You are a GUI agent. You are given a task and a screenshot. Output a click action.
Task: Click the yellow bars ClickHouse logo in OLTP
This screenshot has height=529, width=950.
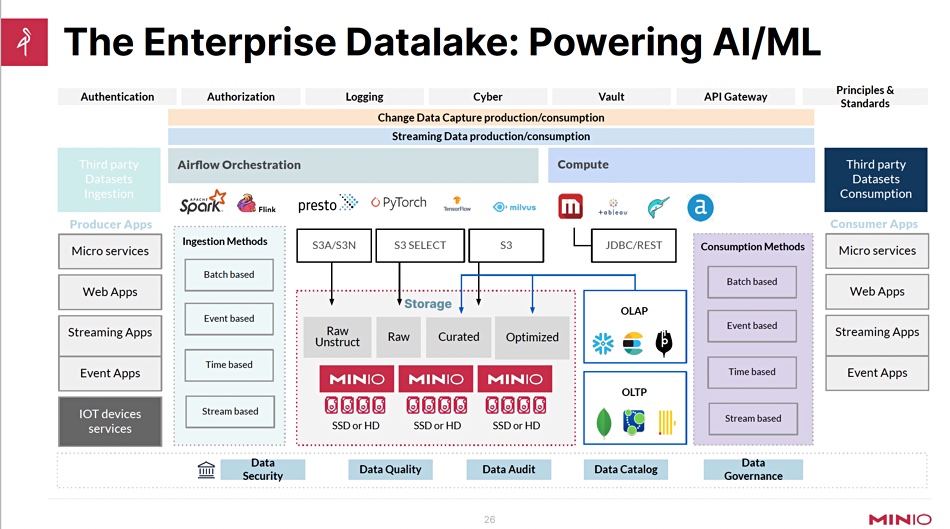coord(666,423)
